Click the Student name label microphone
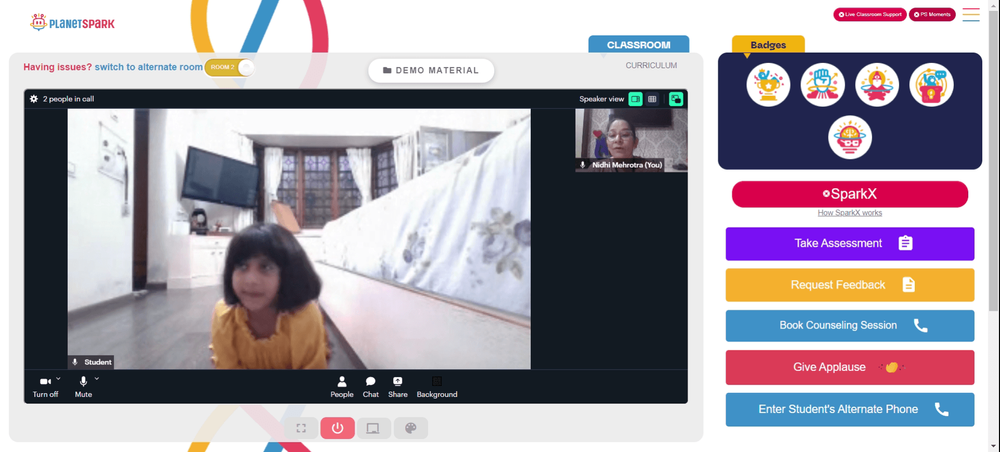The height and width of the screenshot is (452, 1000). (x=75, y=362)
